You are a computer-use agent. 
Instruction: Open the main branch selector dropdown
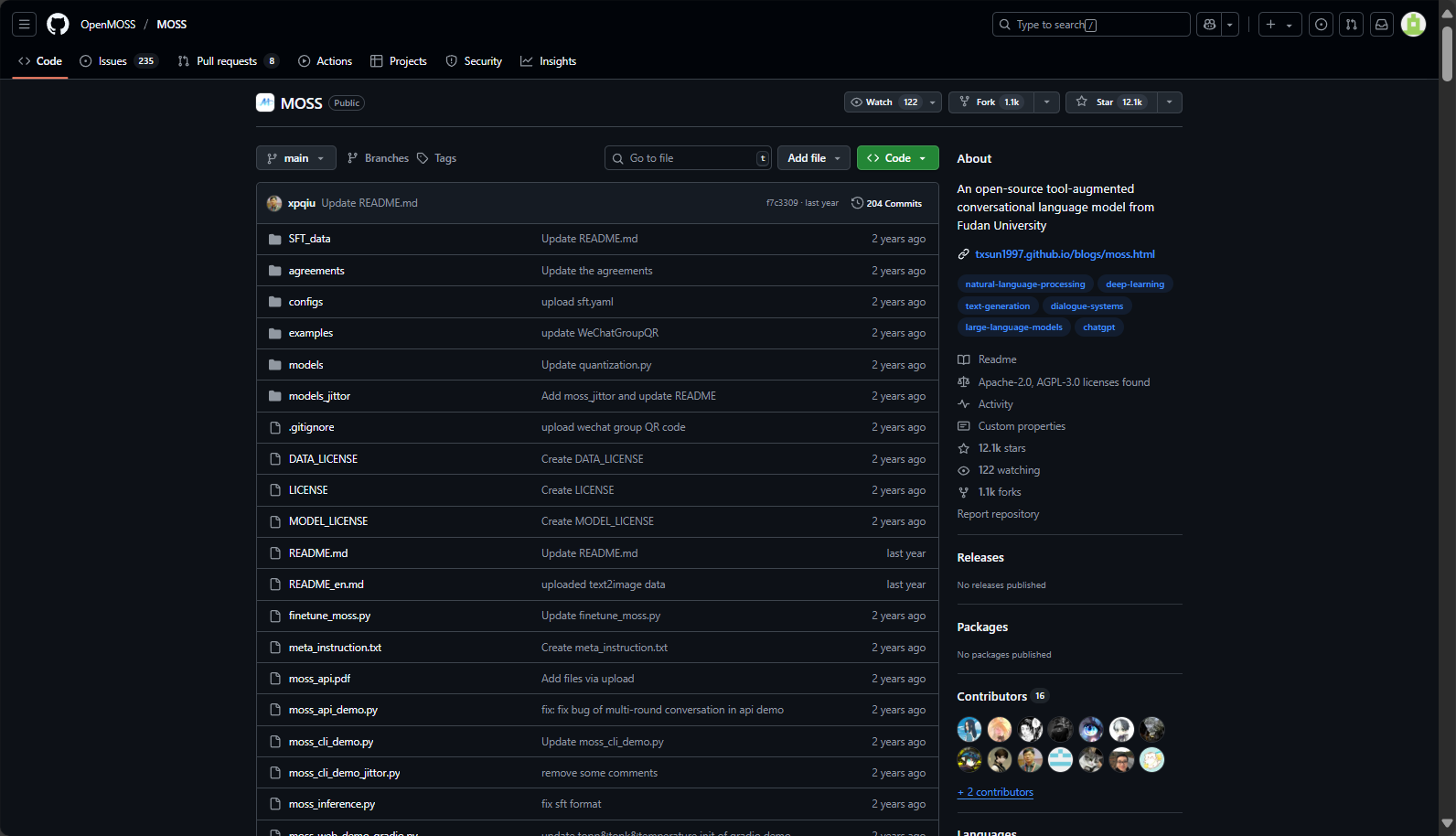[296, 158]
